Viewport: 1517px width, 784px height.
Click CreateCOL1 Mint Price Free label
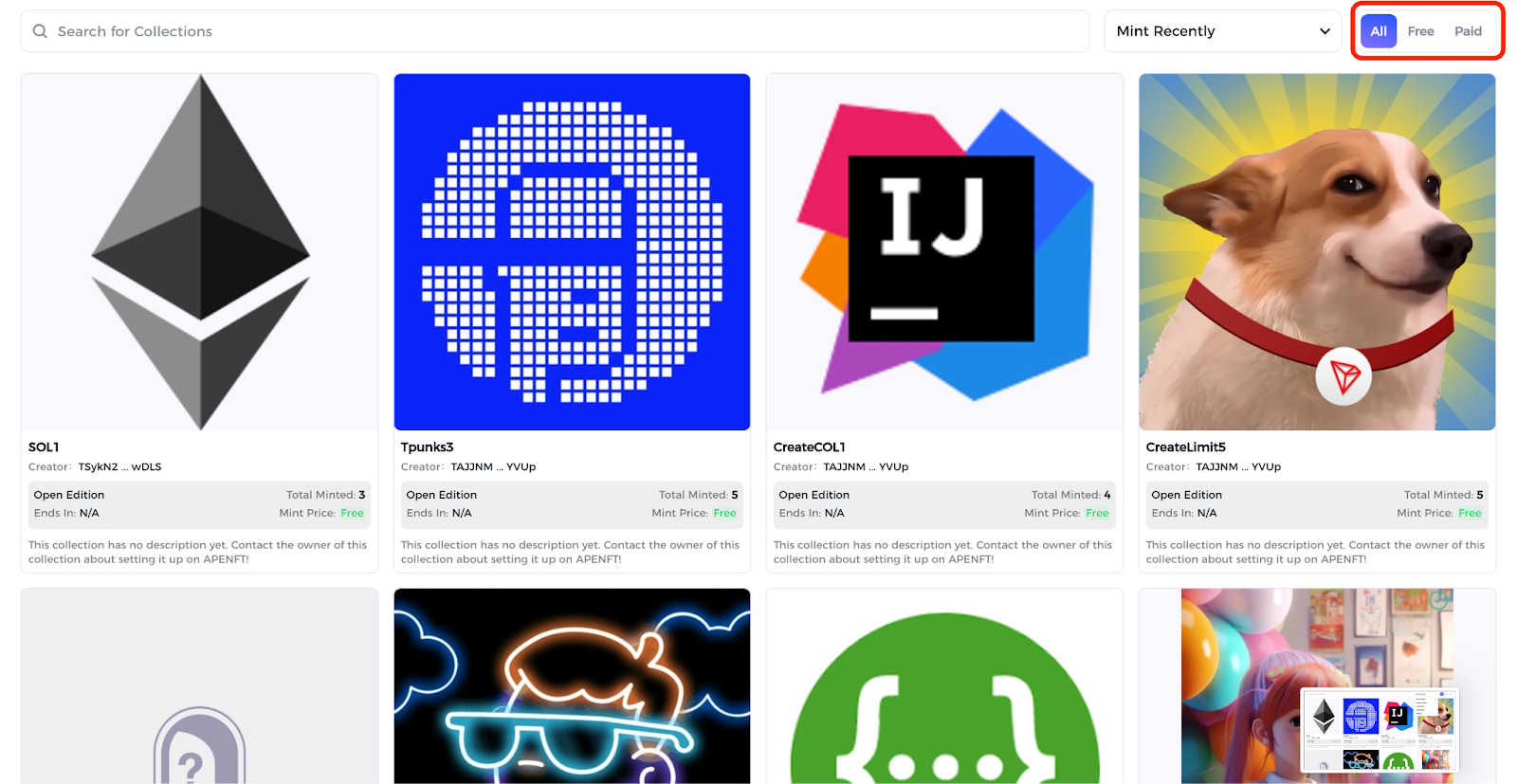point(1097,513)
